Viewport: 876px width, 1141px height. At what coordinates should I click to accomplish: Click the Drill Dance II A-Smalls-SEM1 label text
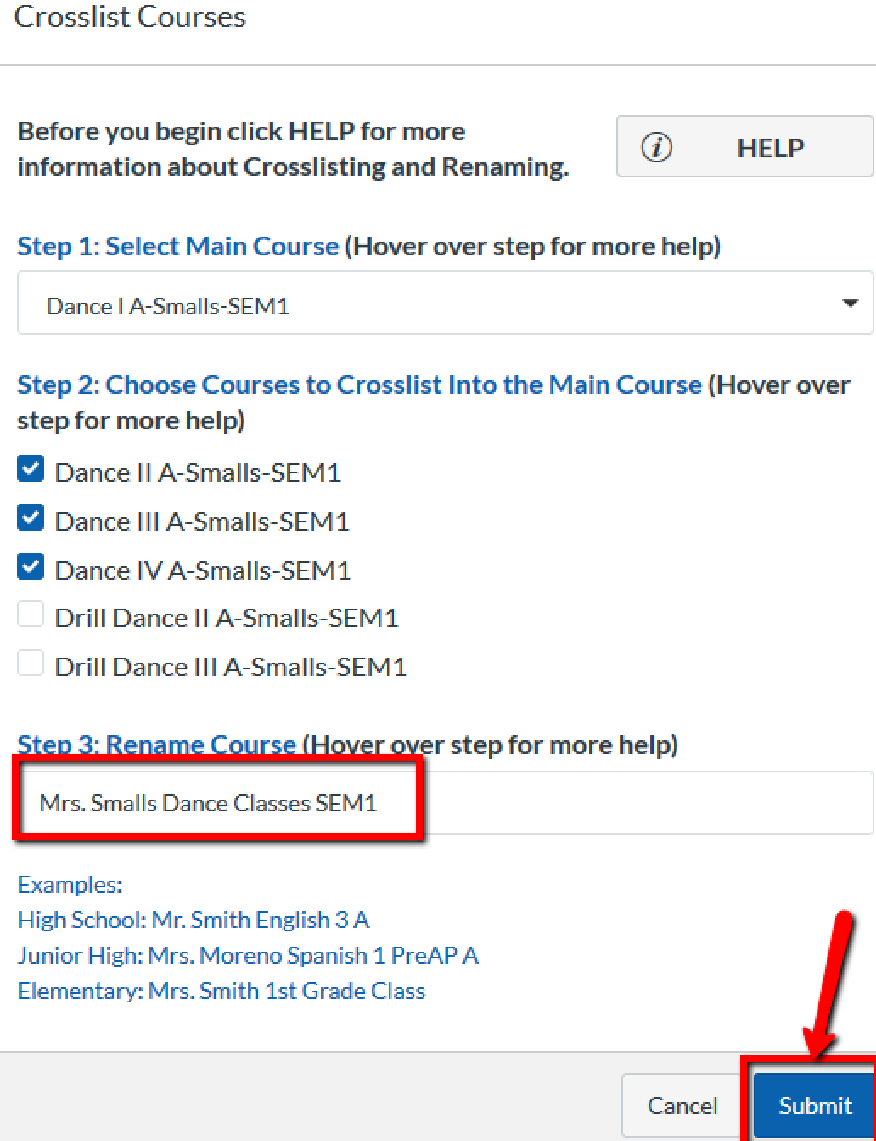pyautogui.click(x=226, y=619)
